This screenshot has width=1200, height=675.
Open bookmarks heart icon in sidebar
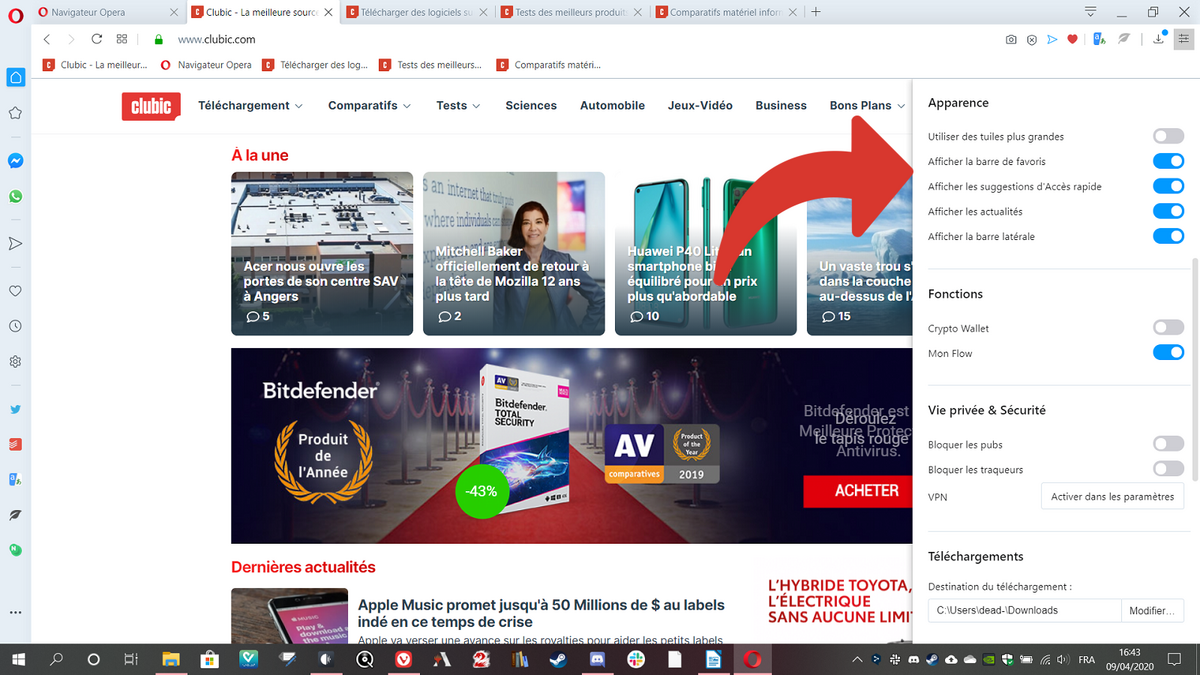(x=16, y=291)
